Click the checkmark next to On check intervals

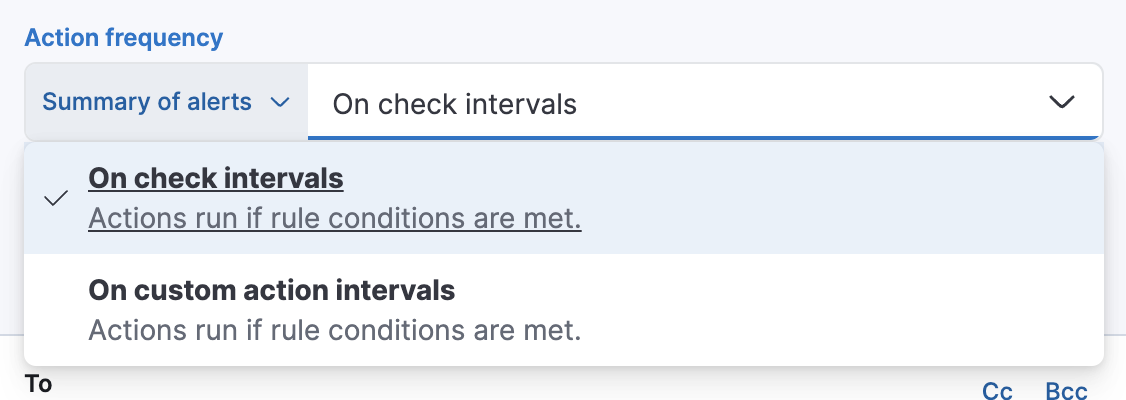(57, 198)
